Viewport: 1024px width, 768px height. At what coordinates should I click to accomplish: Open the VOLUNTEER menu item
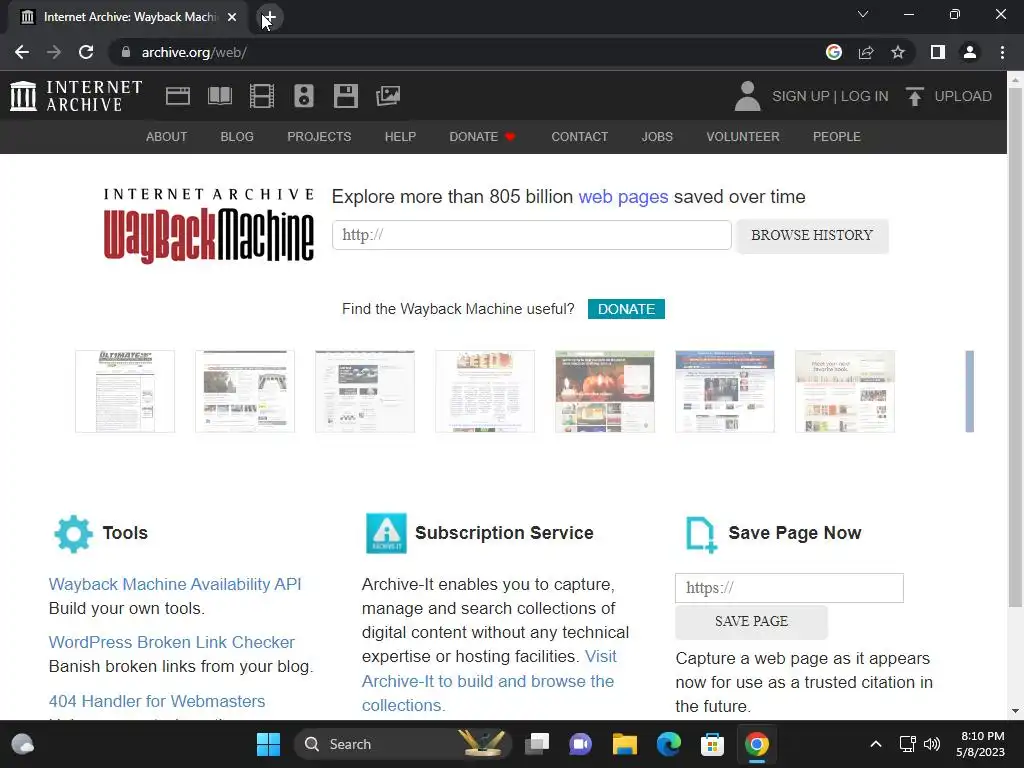coord(743,136)
